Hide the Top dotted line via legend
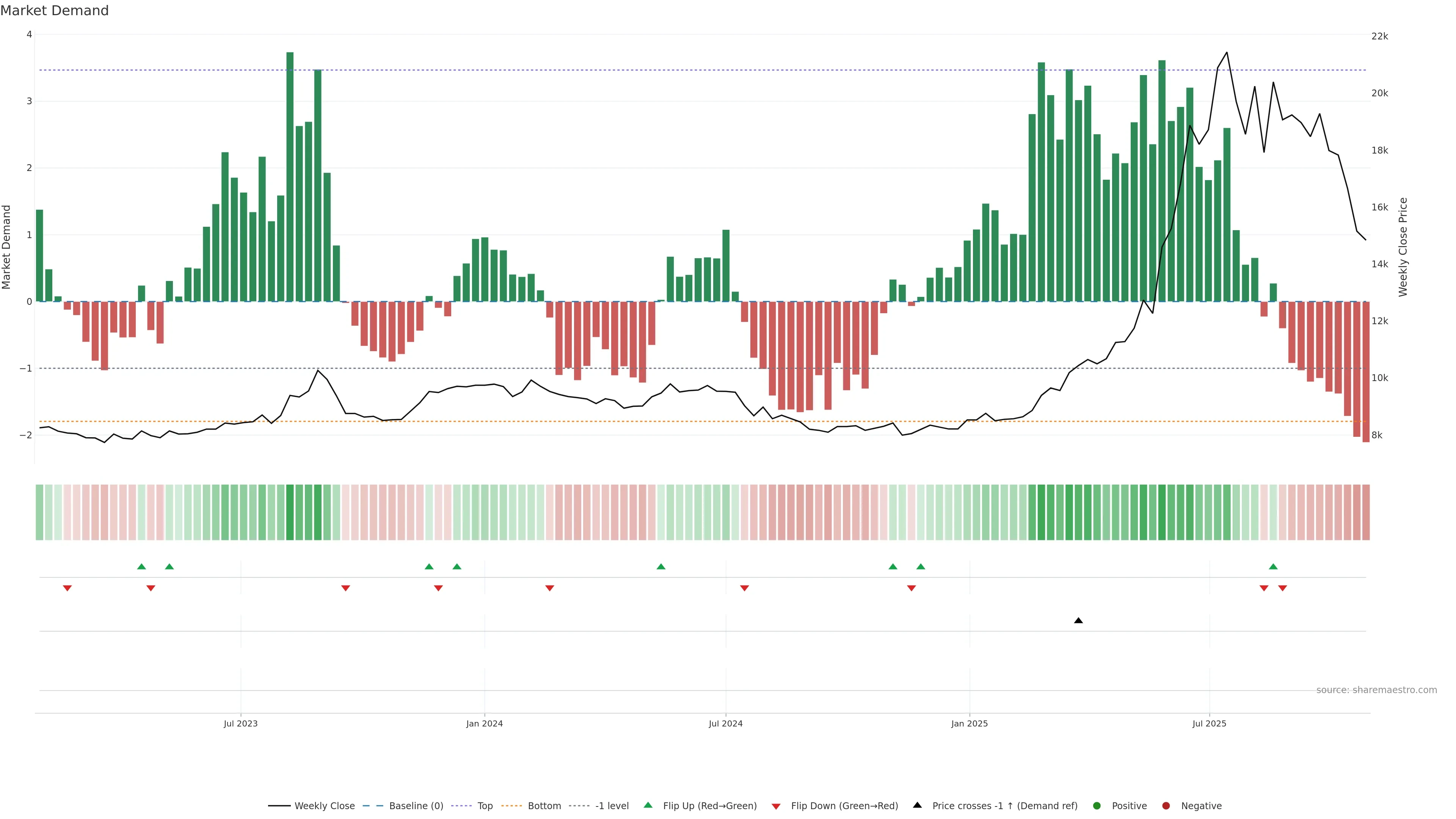1456x819 pixels. tap(485, 806)
